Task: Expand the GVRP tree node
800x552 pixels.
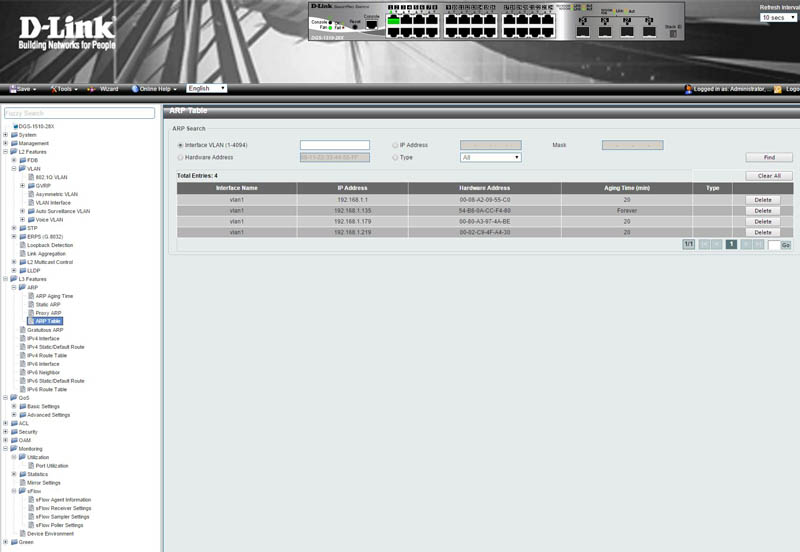Action: [22, 186]
